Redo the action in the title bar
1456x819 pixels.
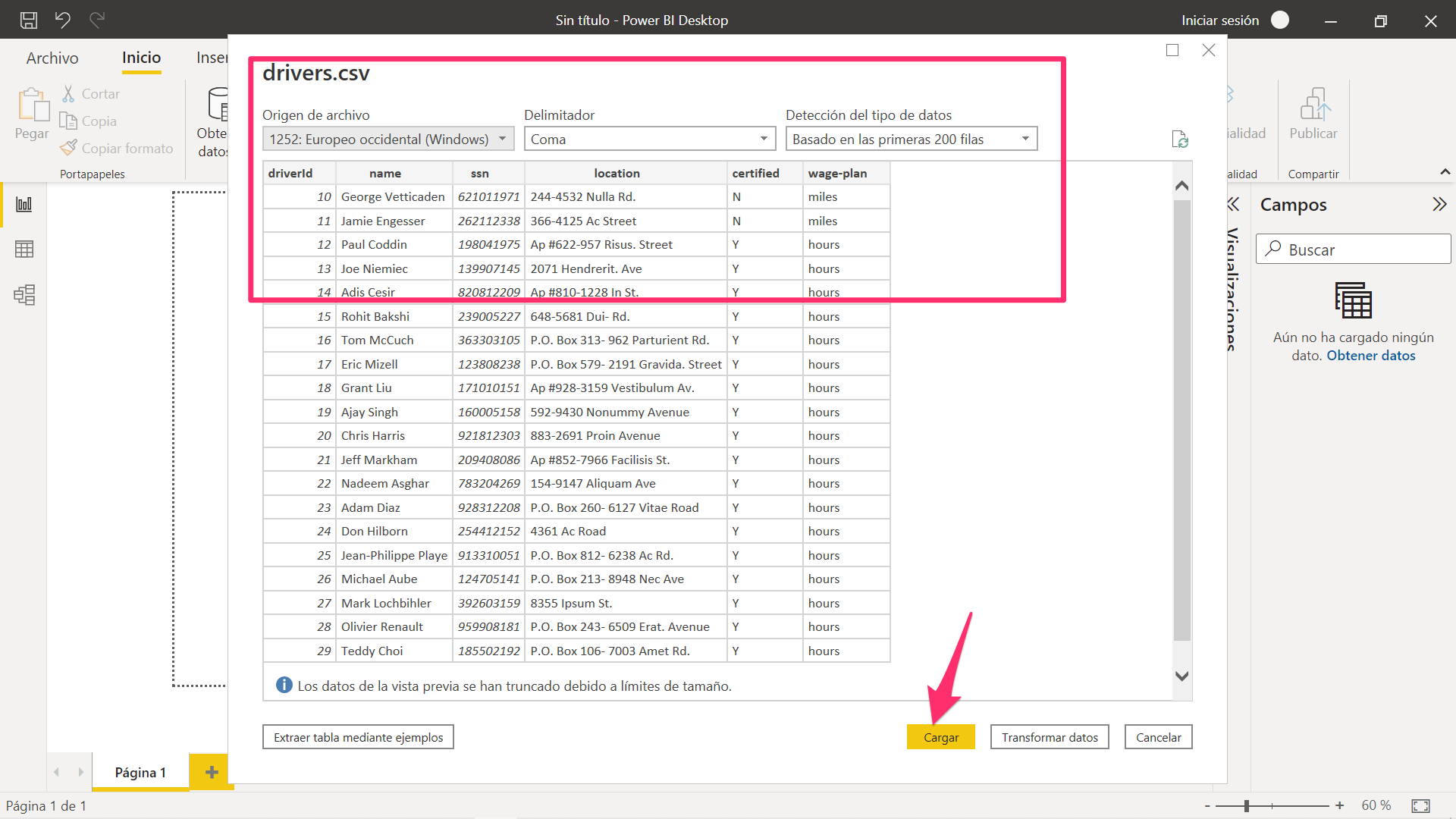click(x=97, y=20)
